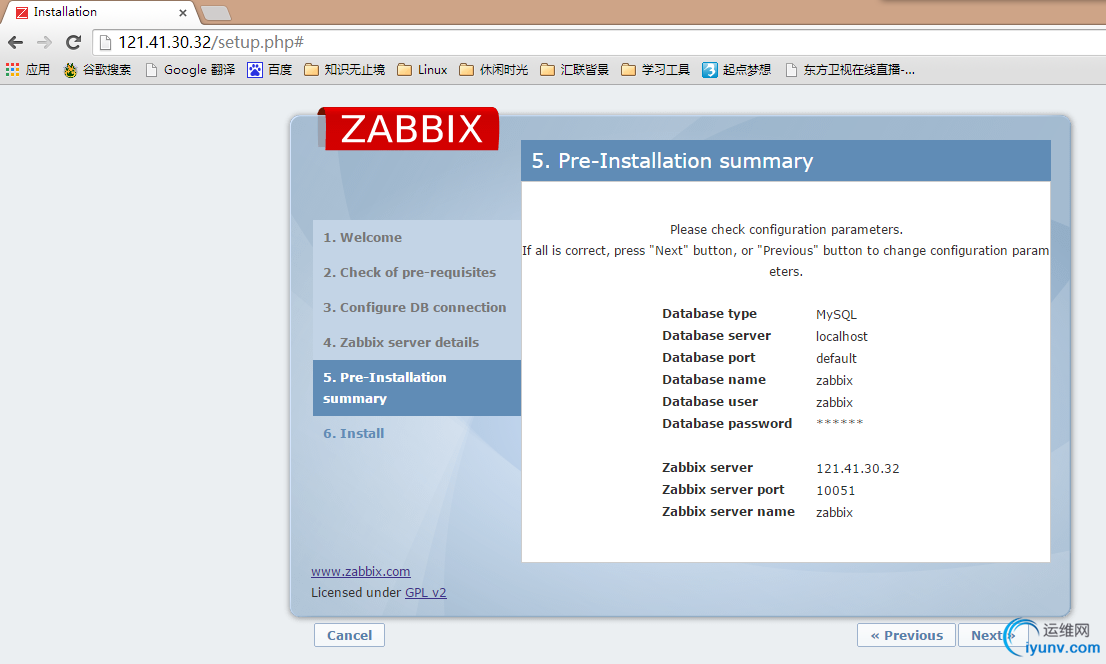
Task: Select step 3. Configure DB connection
Action: point(417,308)
